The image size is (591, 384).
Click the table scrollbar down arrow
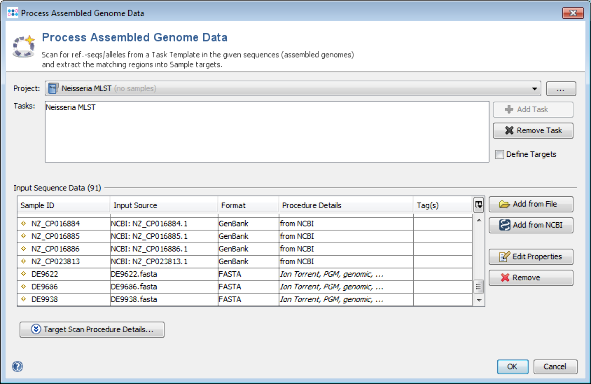[x=479, y=300]
